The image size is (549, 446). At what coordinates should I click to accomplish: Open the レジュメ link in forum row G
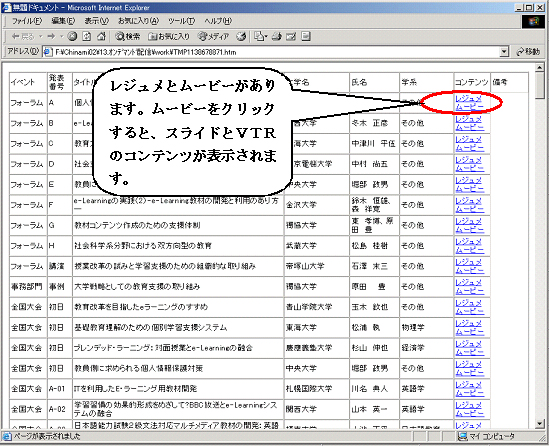pos(468,221)
